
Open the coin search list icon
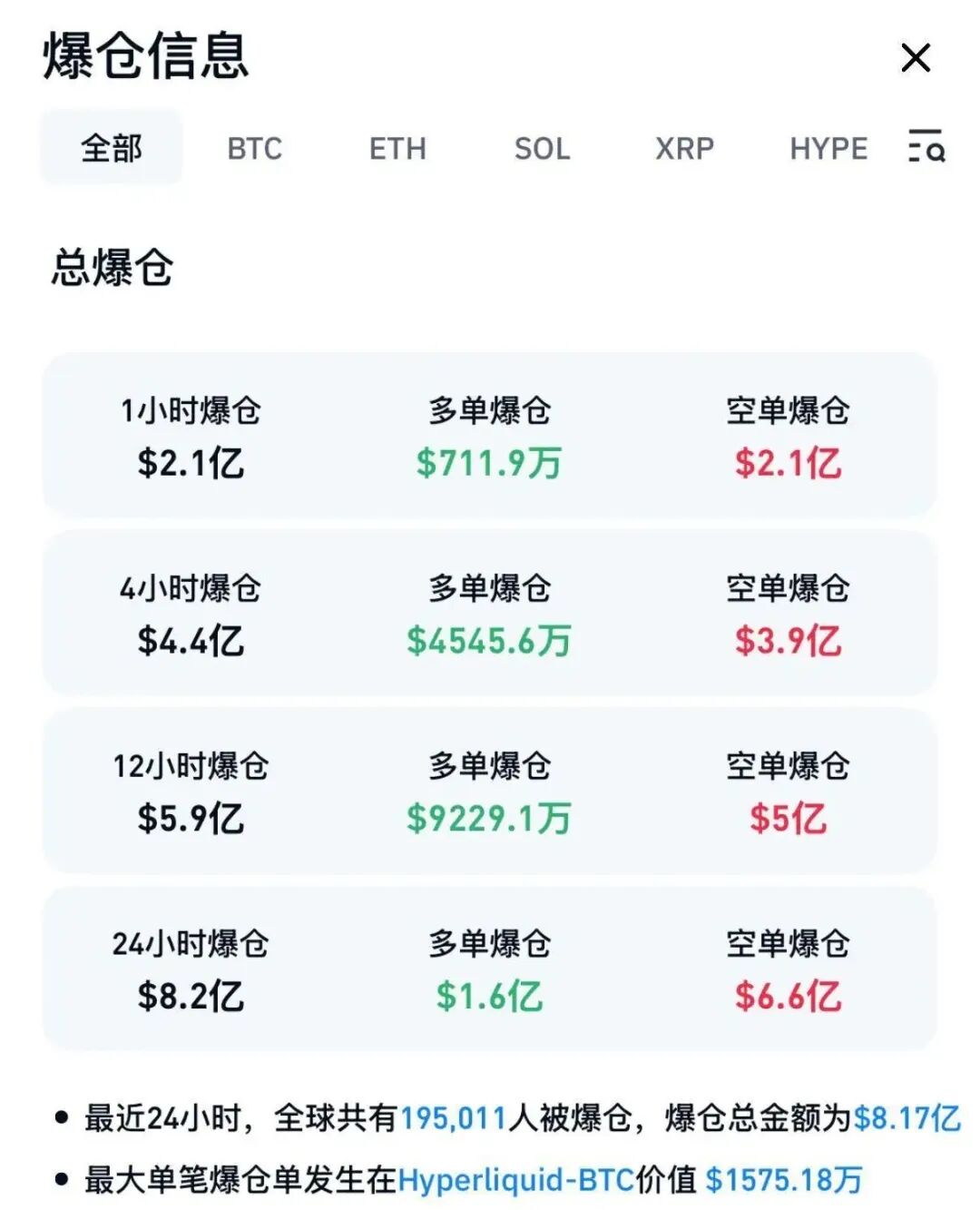coord(926,147)
